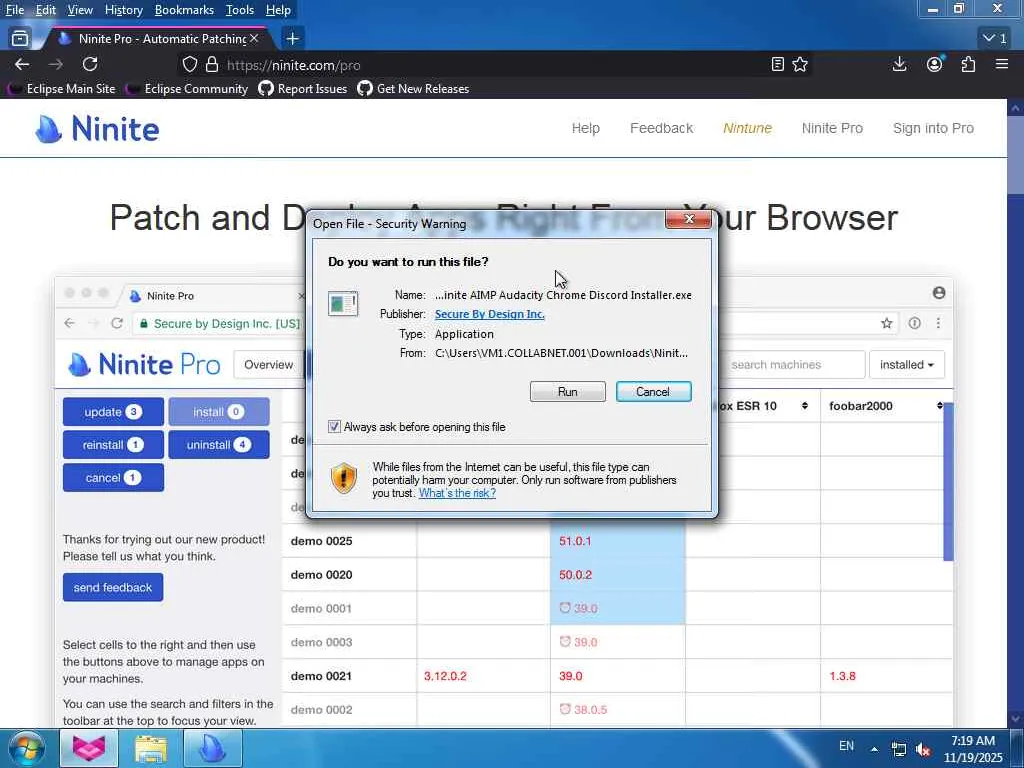This screenshot has width=1024, height=768.
Task: Open the Secure By Design Inc. publisher link
Action: [x=489, y=314]
